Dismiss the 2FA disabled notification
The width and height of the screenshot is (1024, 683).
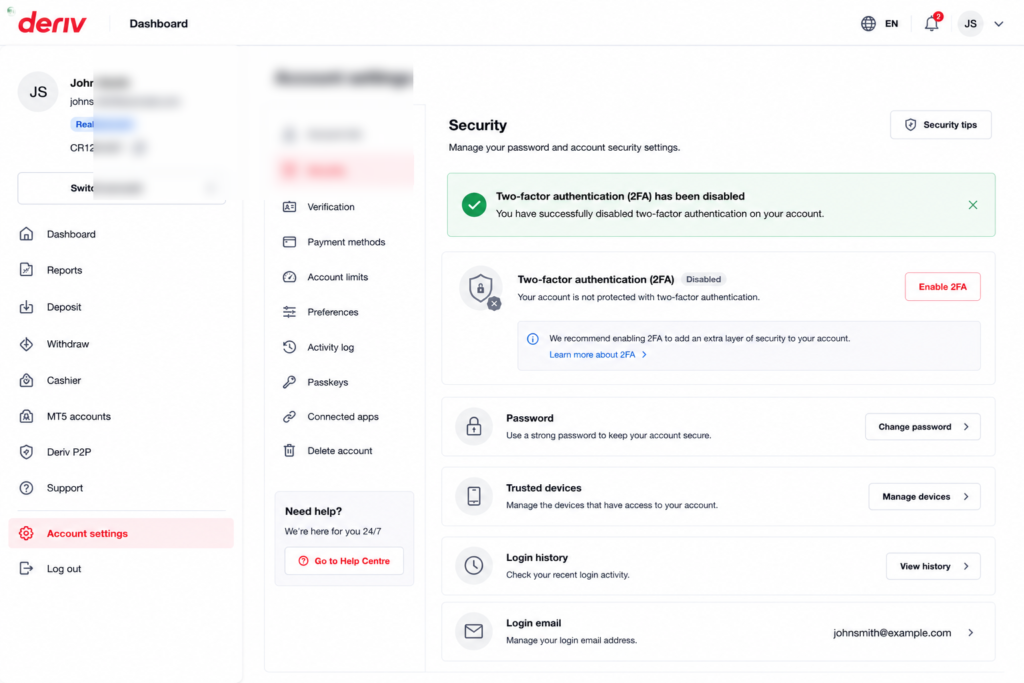972,205
